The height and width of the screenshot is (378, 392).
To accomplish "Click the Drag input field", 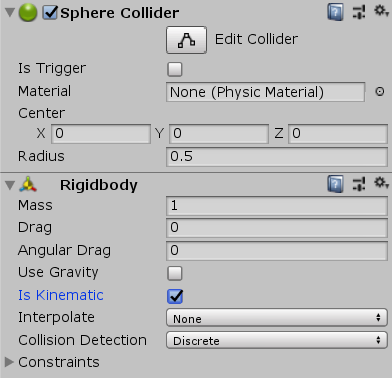I will tap(277, 228).
